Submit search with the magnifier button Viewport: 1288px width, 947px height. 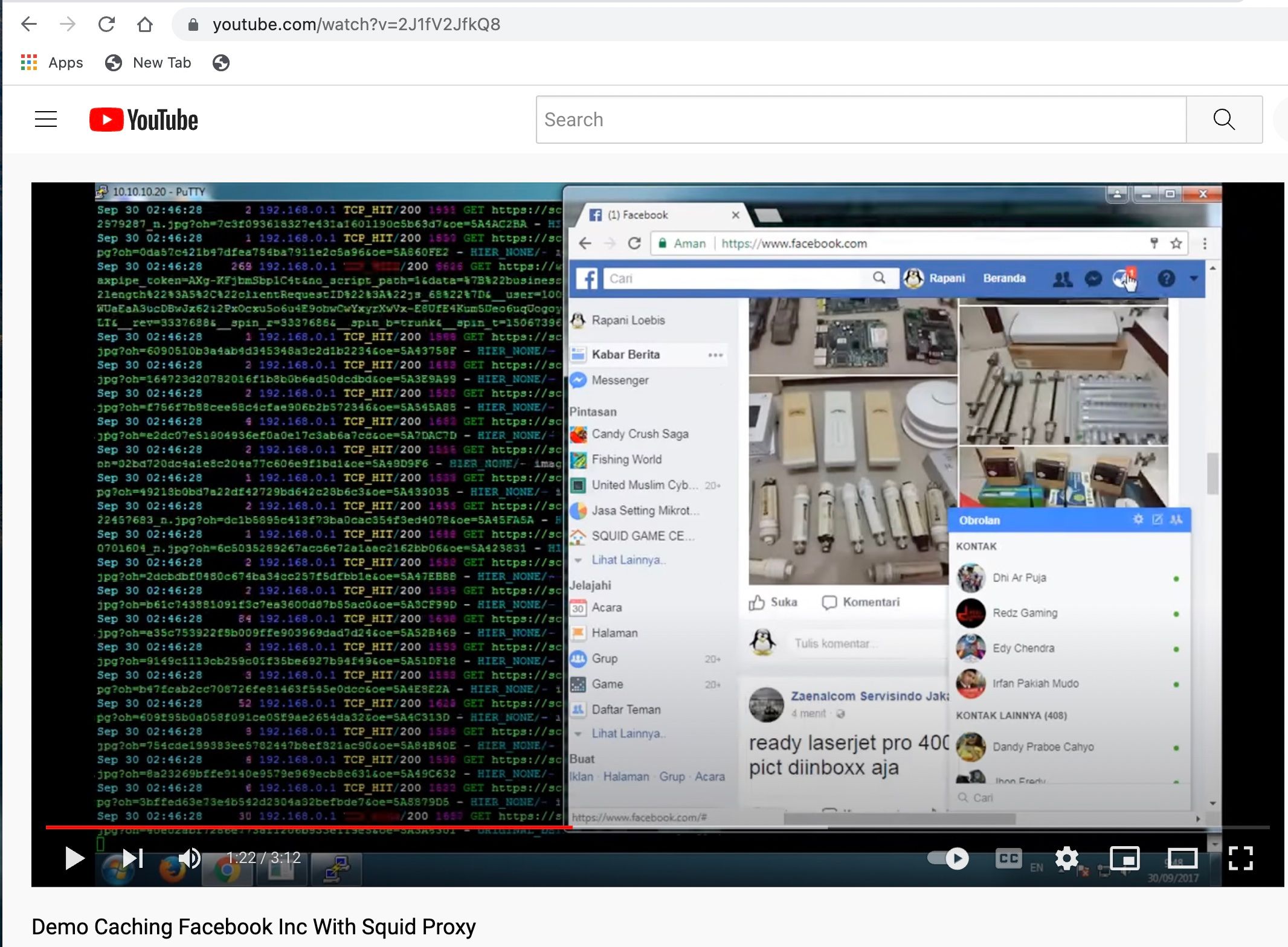(1224, 120)
